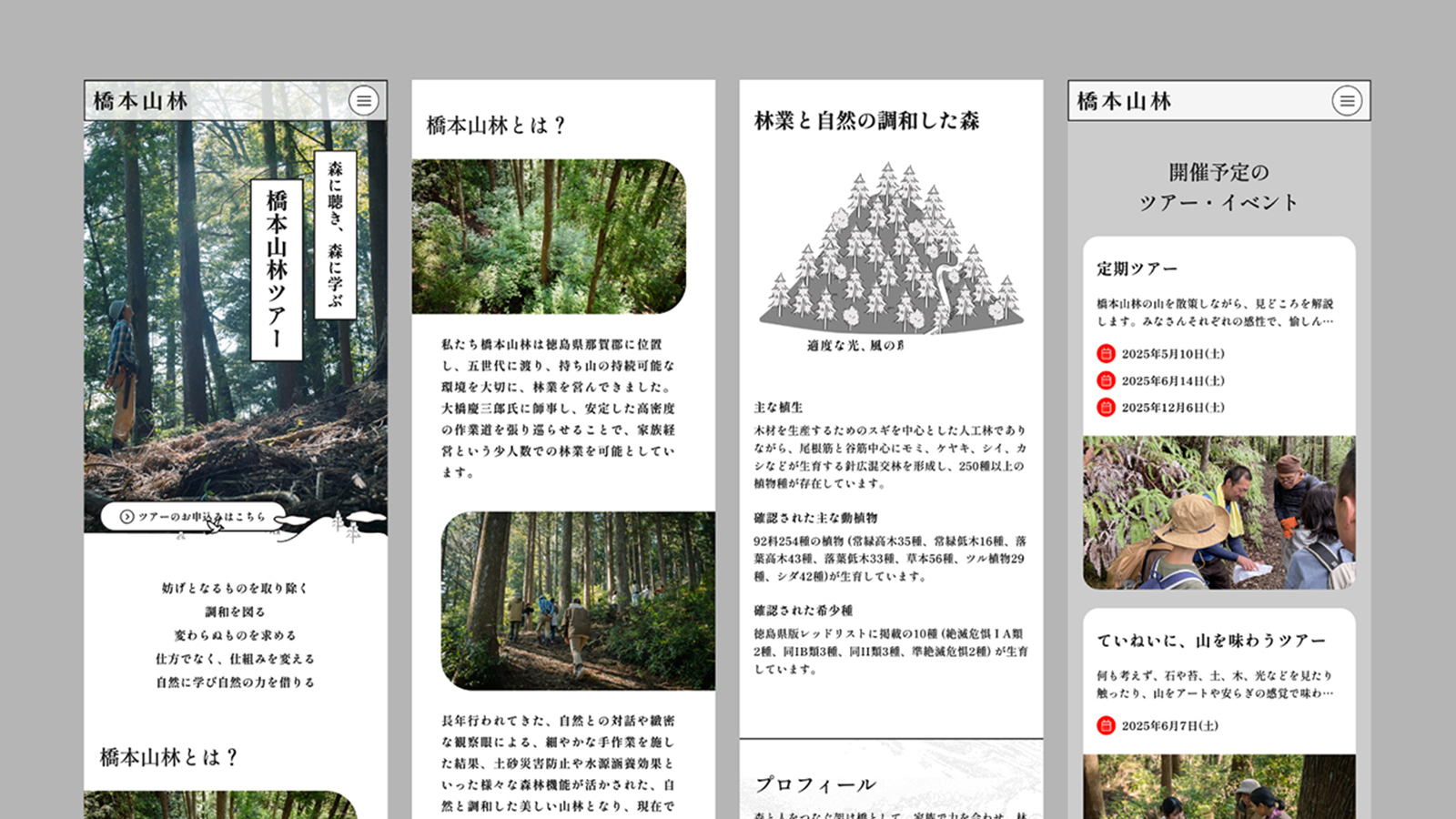Click paragraph starting 徳島県版レッドリスト
The height and width of the screenshot is (819, 1456).
[x=891, y=652]
